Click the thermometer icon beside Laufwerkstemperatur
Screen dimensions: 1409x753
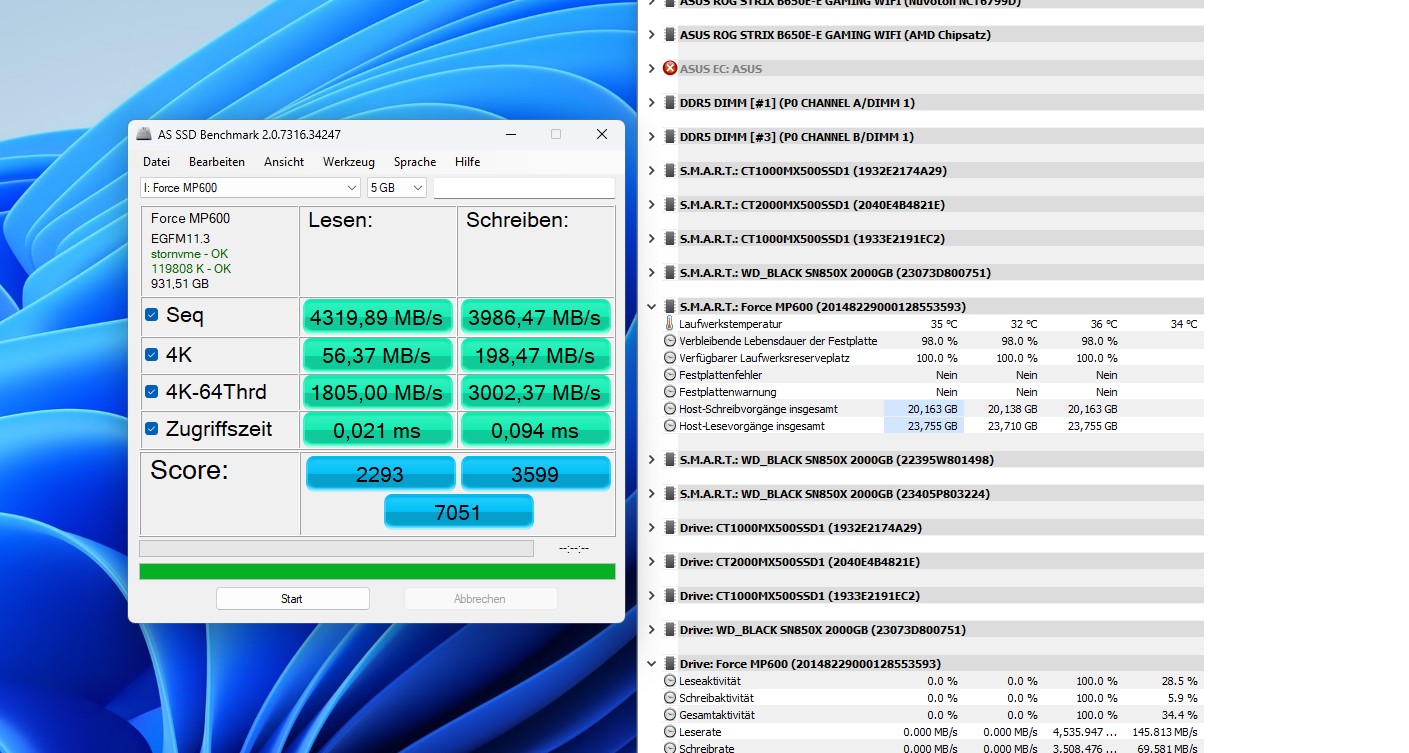click(670, 324)
